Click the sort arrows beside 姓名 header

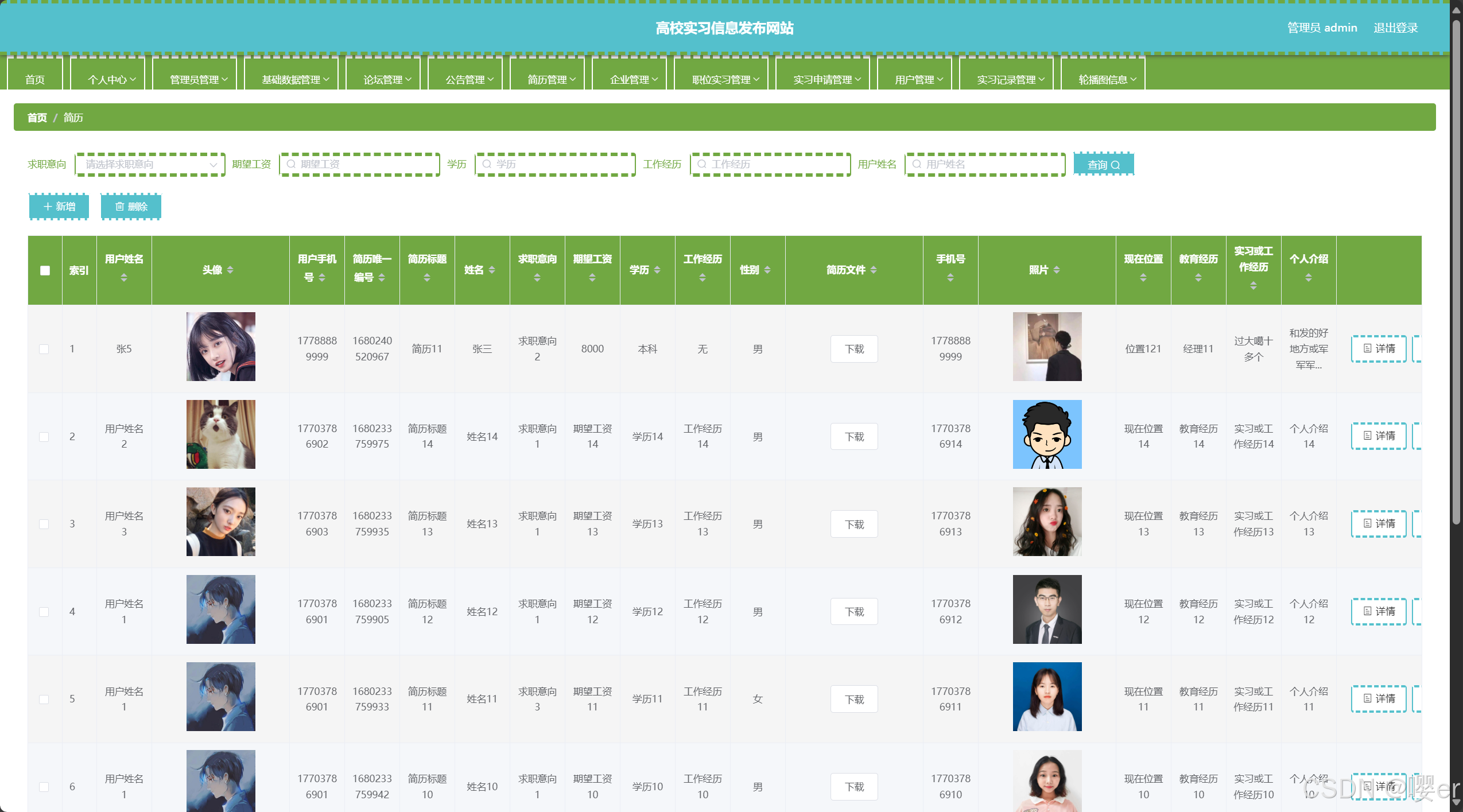pos(492,270)
